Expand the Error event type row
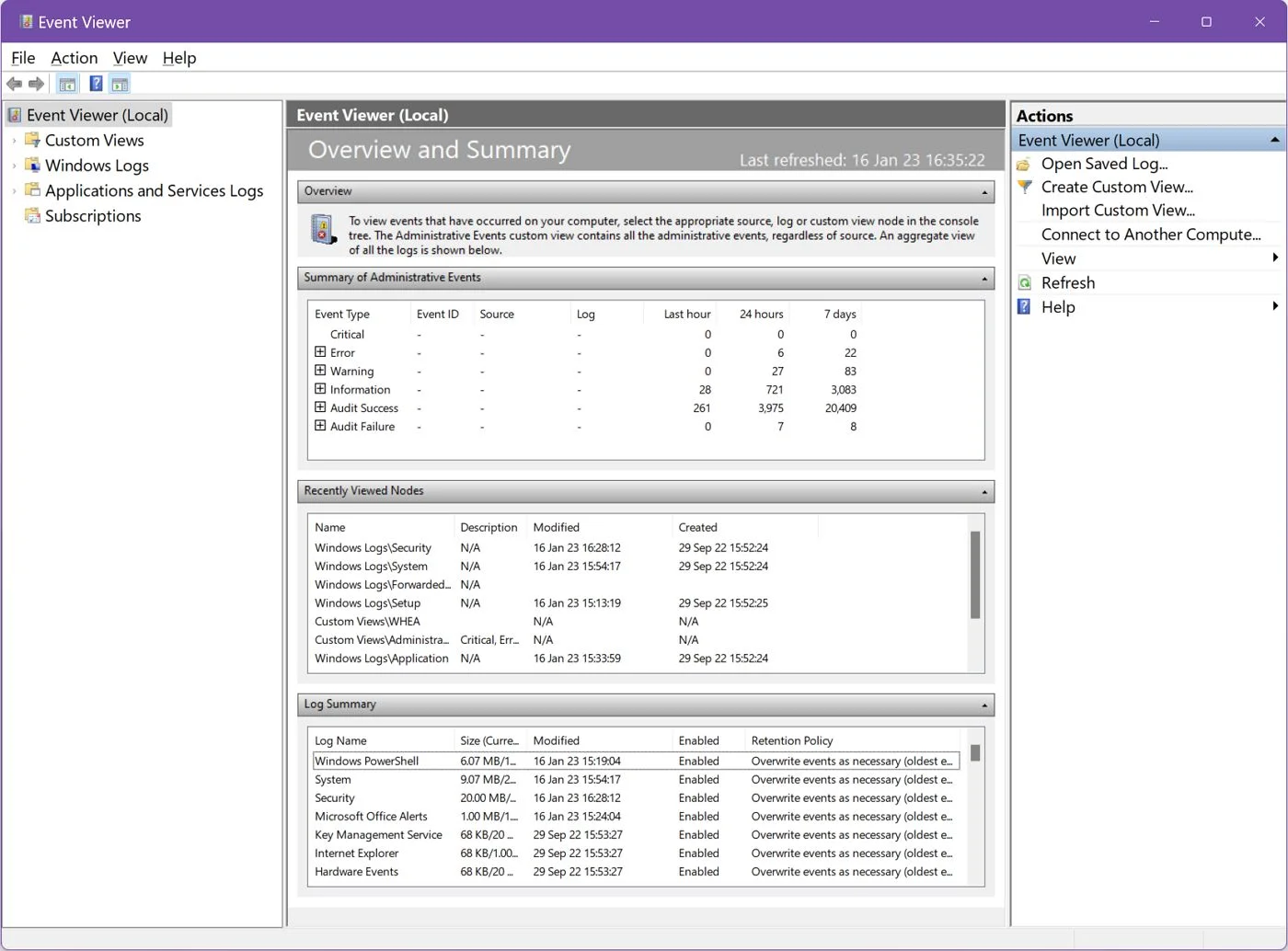Viewport: 1288px width, 951px height. coord(320,351)
